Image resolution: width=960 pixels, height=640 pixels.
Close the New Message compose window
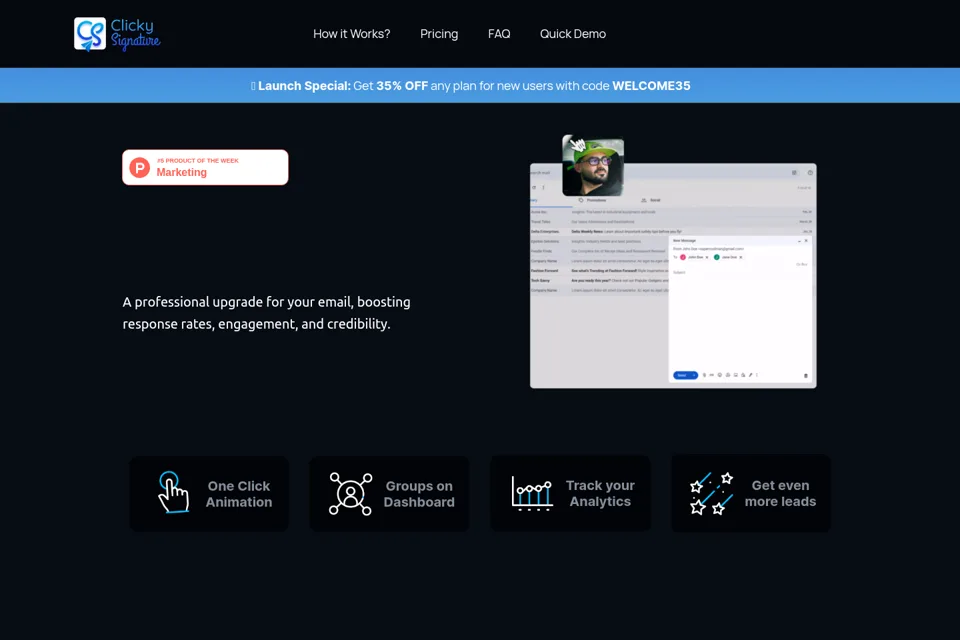(x=806, y=241)
